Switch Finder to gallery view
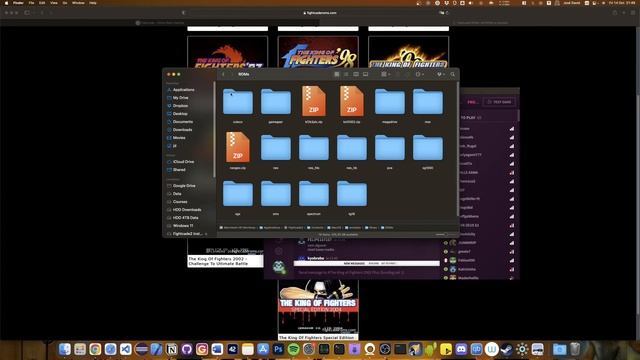This screenshot has height=360, width=640. (366, 74)
